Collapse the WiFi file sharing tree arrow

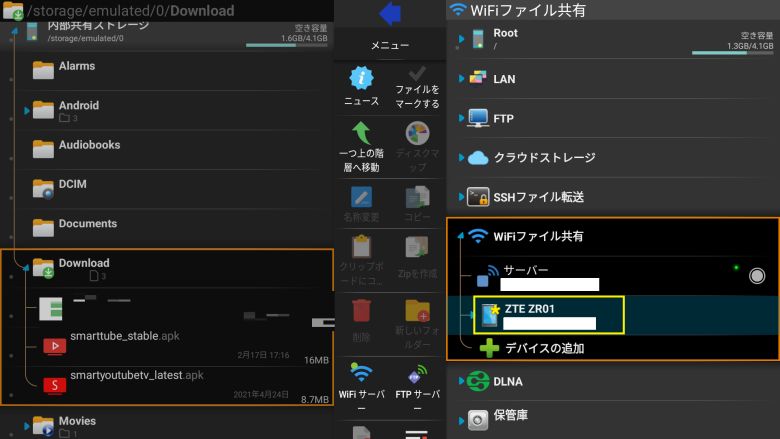click(461, 236)
